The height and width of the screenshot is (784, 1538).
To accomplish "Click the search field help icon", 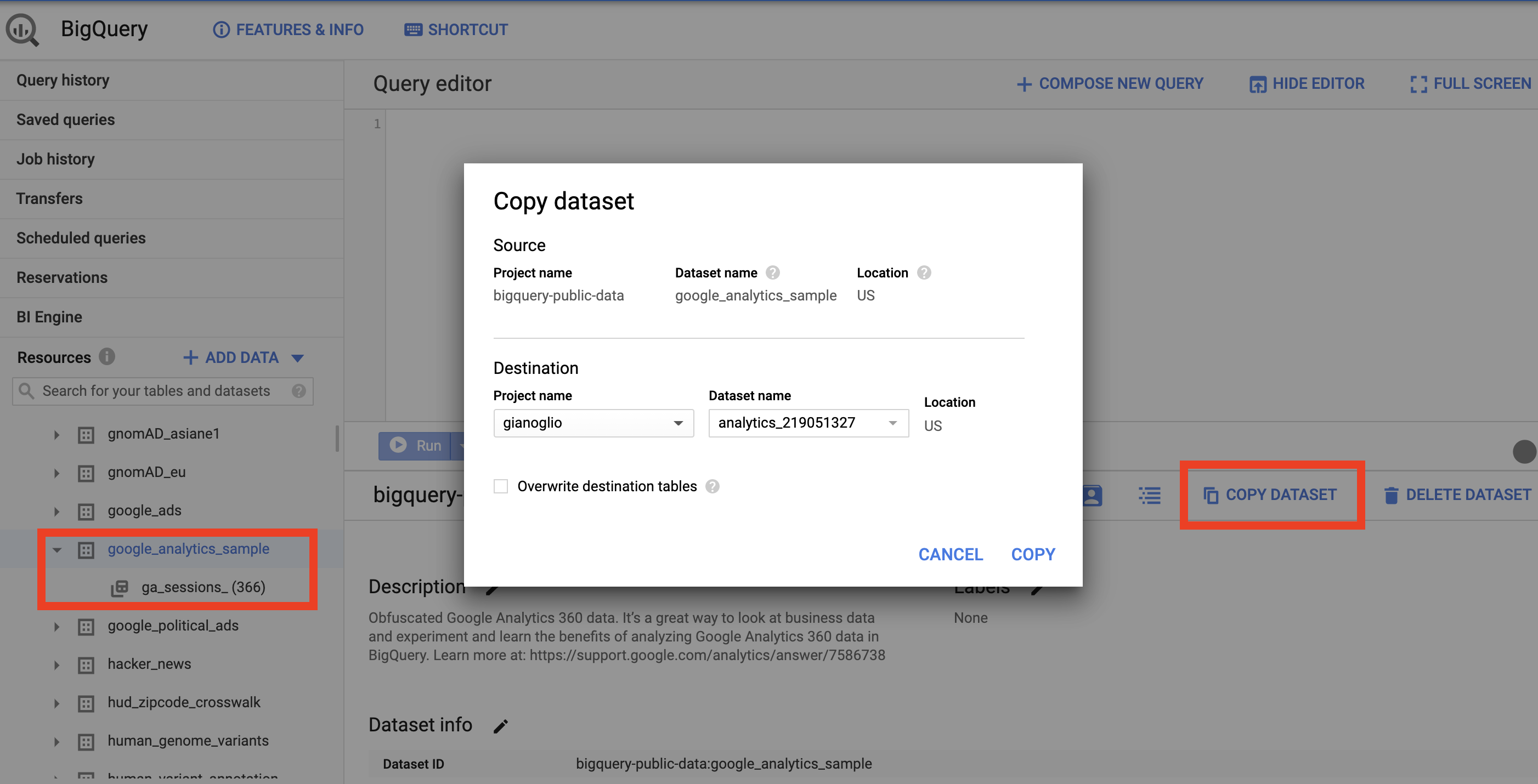I will [299, 391].
